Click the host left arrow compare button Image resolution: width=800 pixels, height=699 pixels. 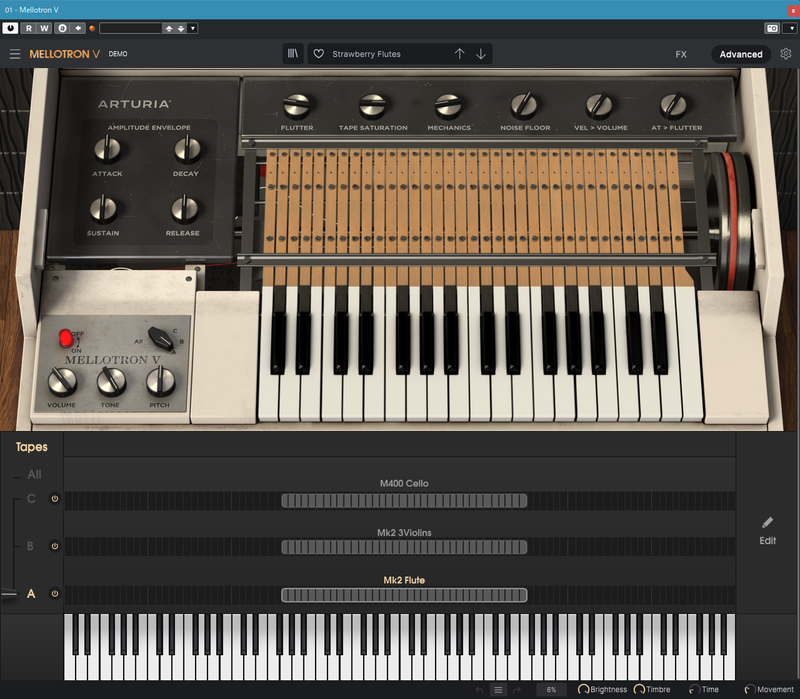[78, 28]
